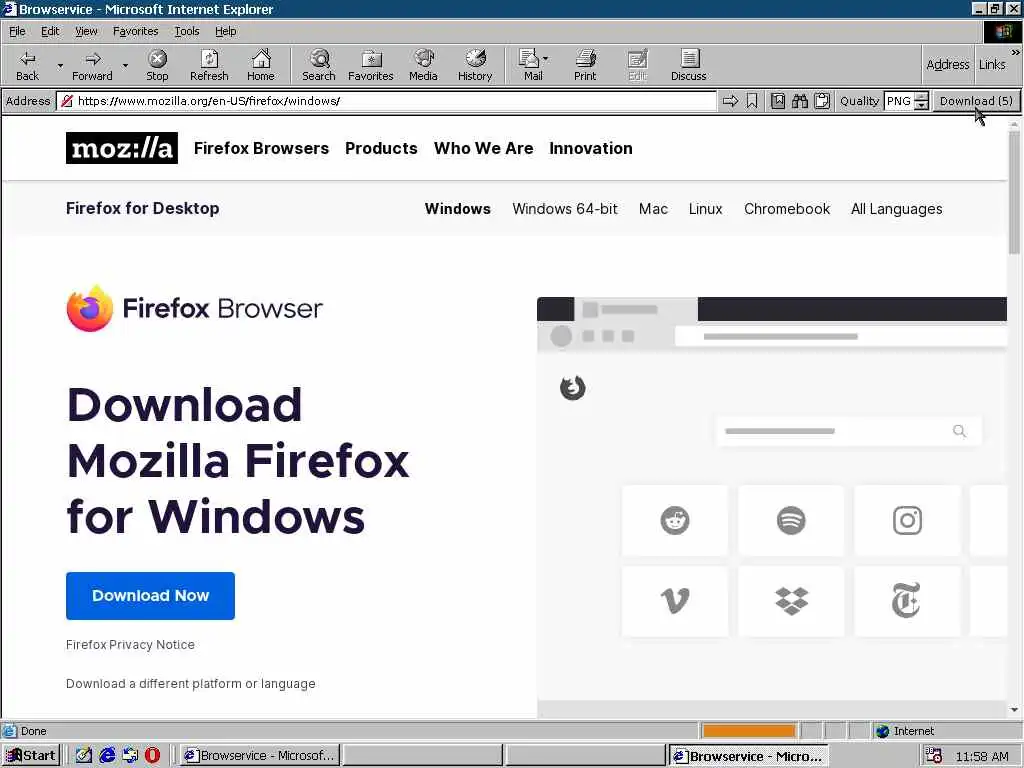
Task: Click the Forward toolbar icon
Action: coord(92,65)
